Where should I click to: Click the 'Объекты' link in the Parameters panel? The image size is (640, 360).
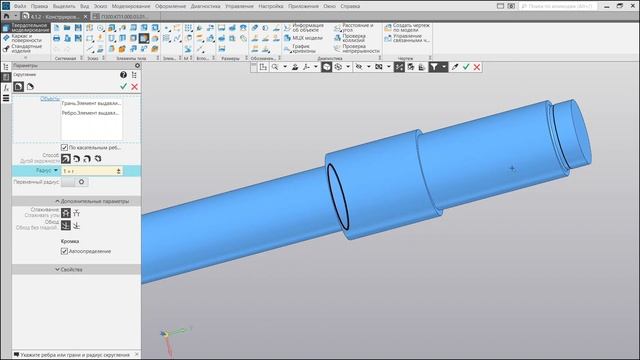click(50, 99)
